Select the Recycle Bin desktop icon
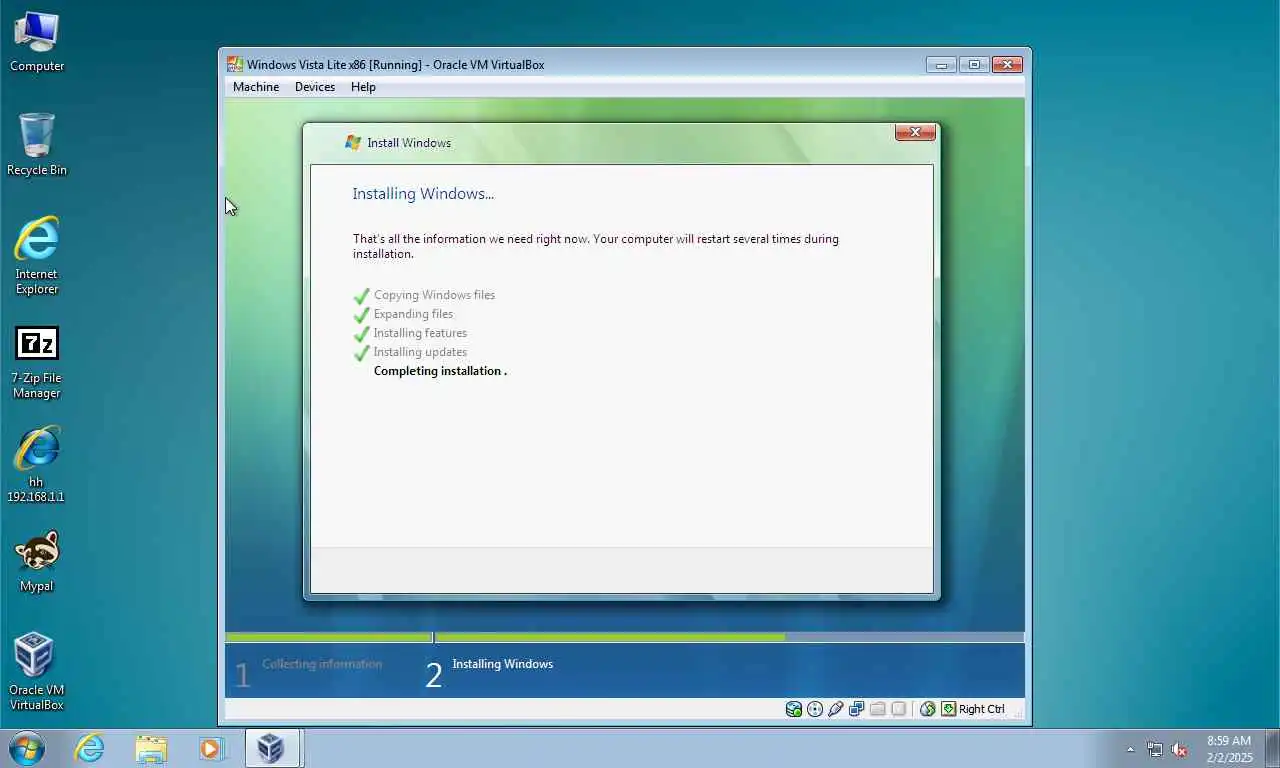 click(x=37, y=145)
